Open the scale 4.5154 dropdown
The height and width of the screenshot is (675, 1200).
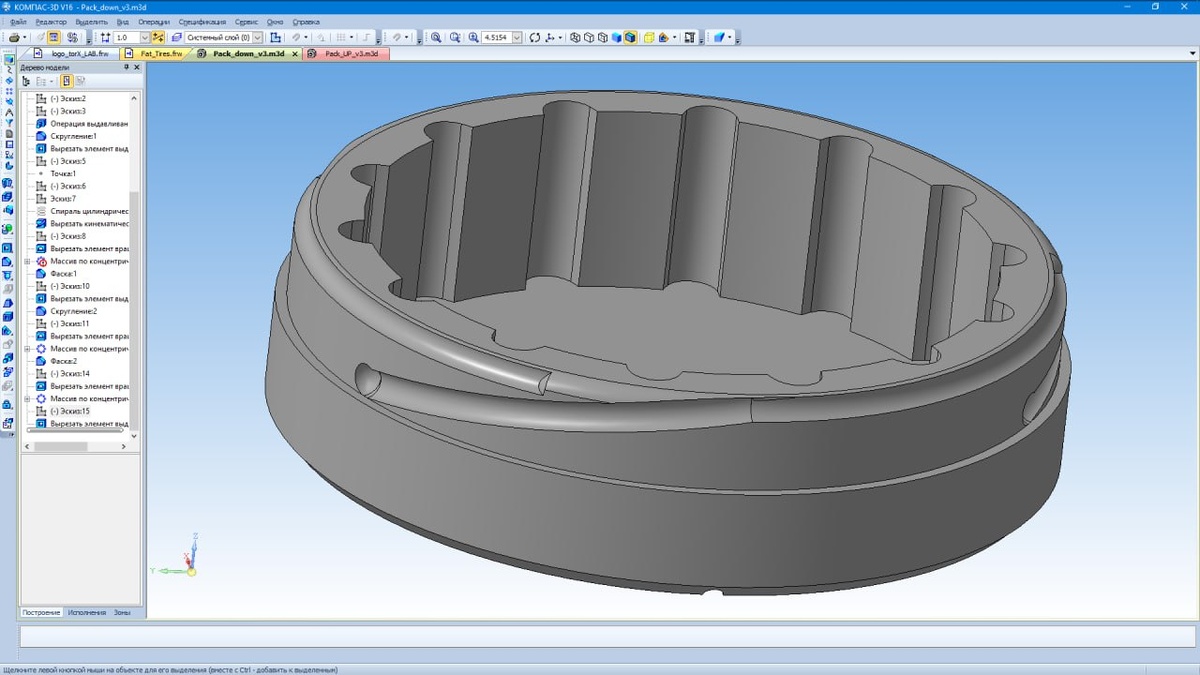516,38
